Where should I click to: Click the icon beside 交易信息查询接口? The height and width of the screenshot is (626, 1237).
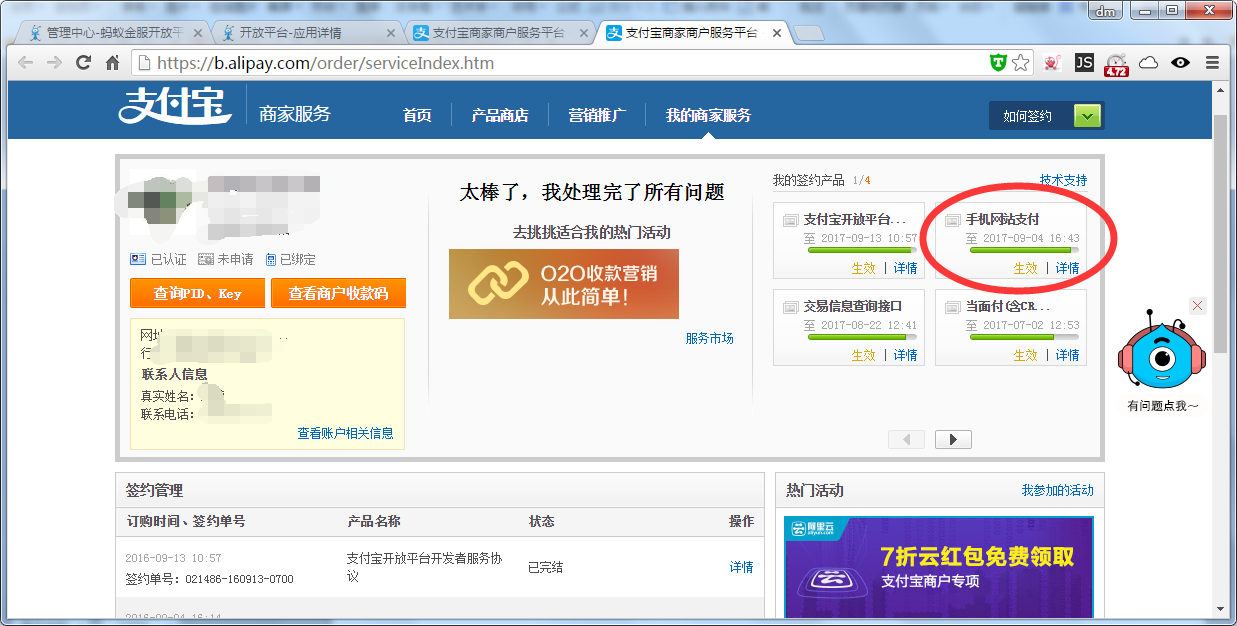(x=790, y=306)
